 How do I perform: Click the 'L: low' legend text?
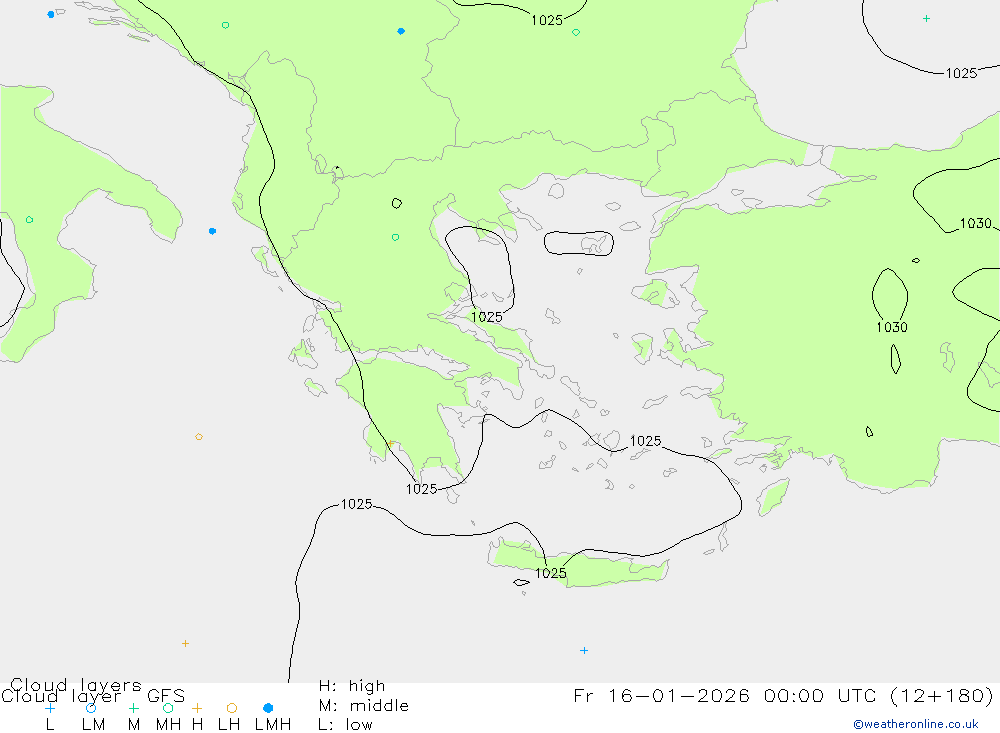345,725
